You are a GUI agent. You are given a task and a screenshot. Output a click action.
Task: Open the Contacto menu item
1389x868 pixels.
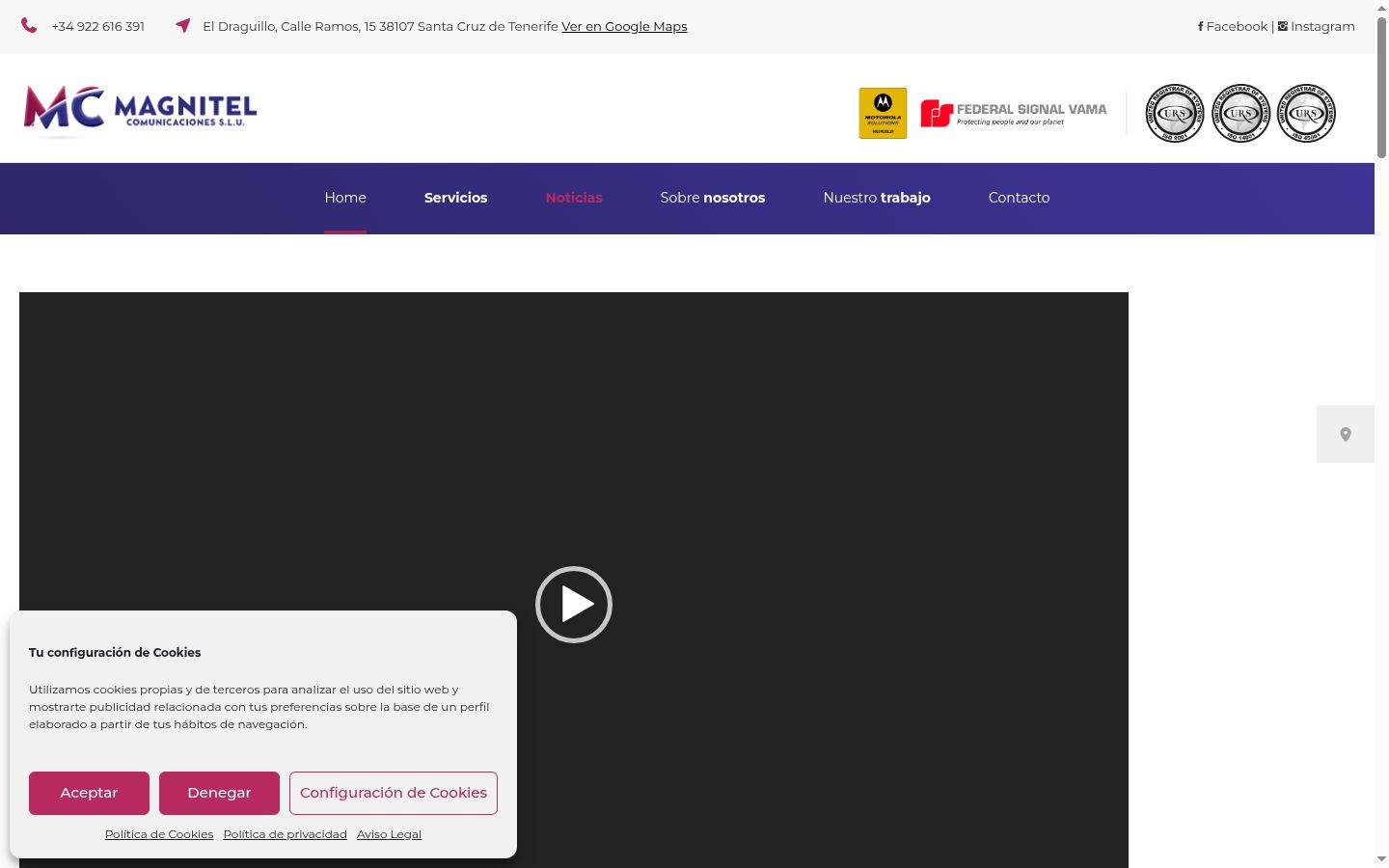click(x=1019, y=198)
